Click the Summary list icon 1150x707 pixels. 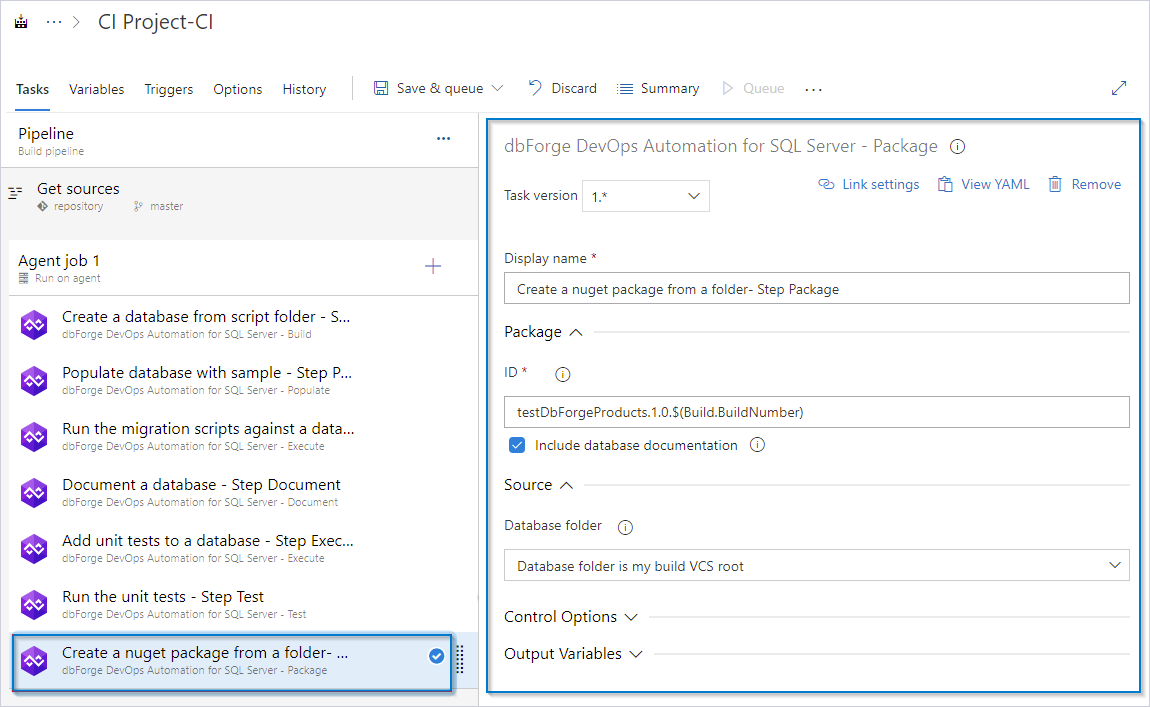click(x=625, y=89)
